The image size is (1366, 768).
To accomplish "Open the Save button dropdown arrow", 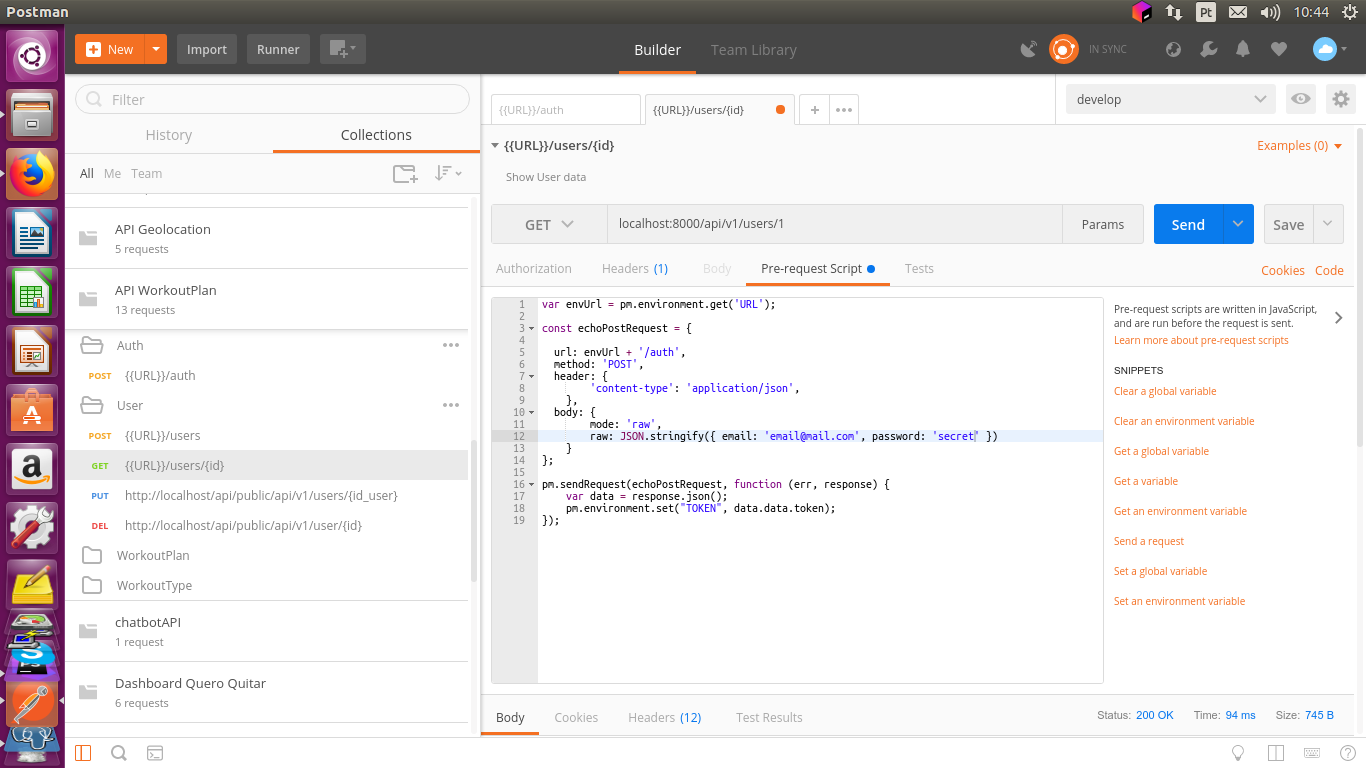I will 1328,224.
